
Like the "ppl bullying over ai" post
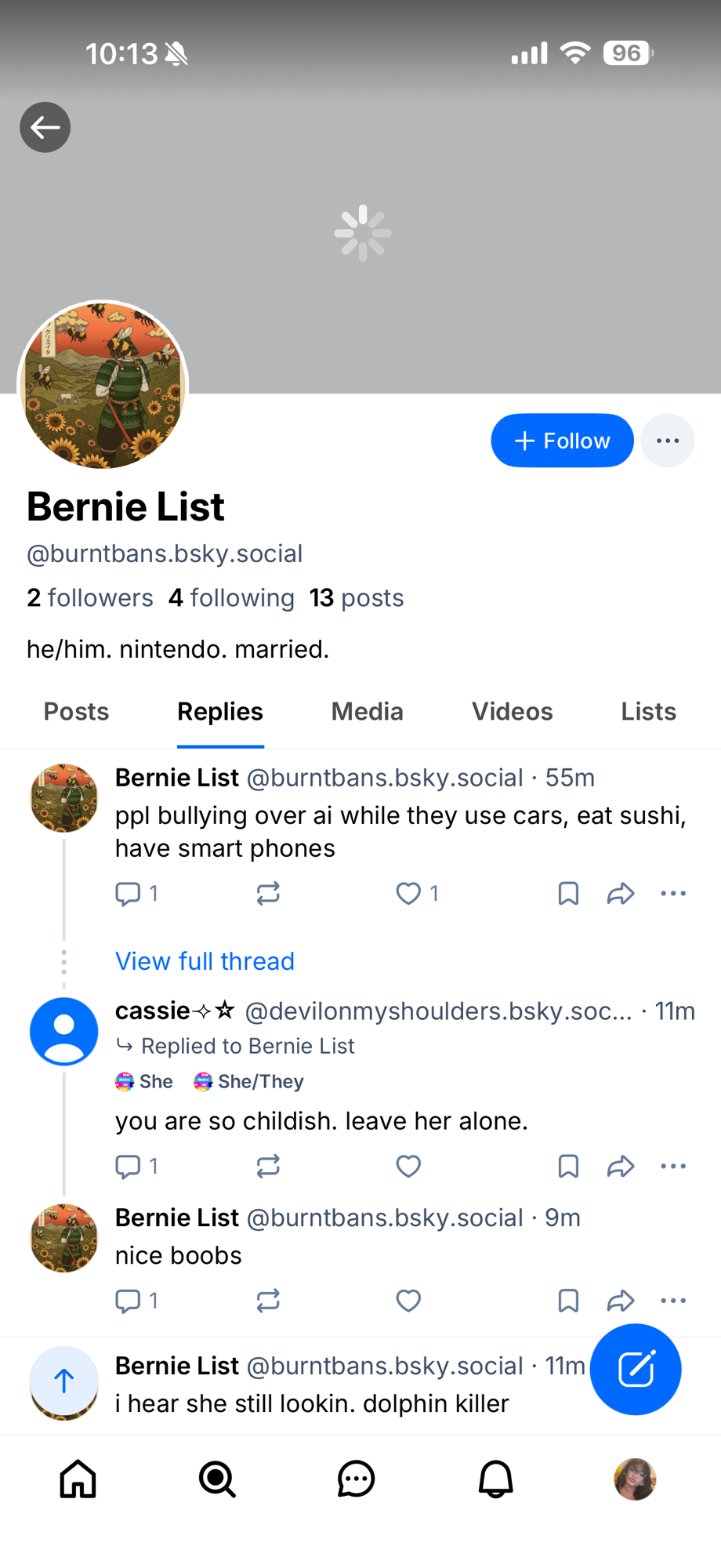(408, 894)
